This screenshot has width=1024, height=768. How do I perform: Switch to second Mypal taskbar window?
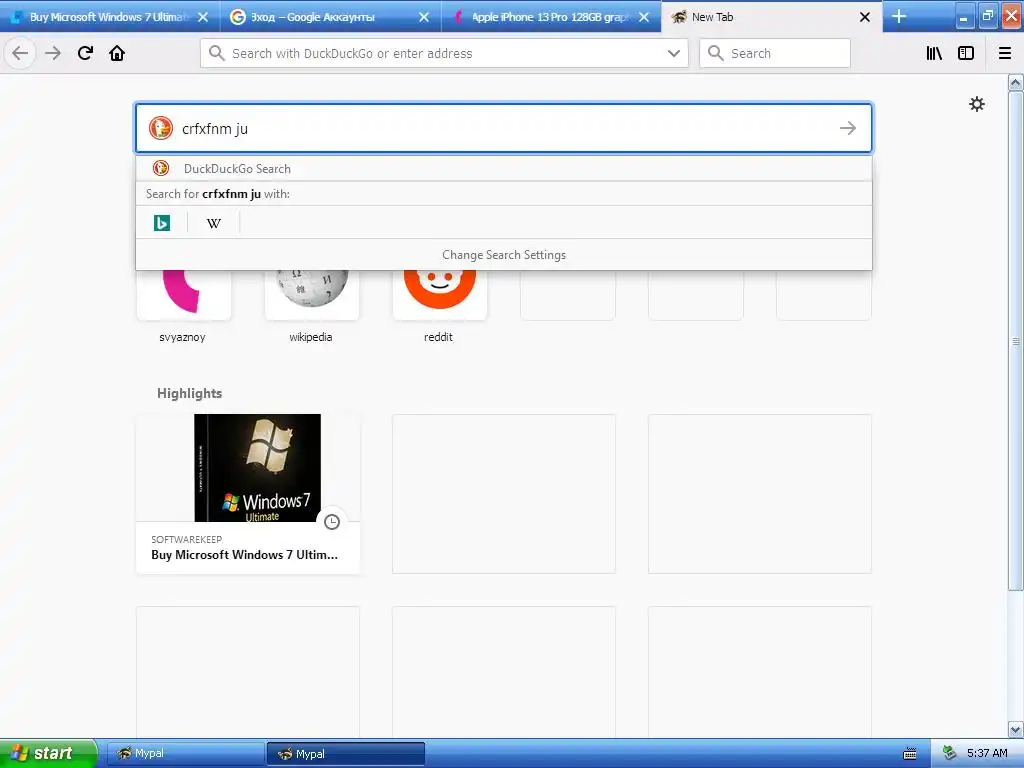tap(345, 754)
